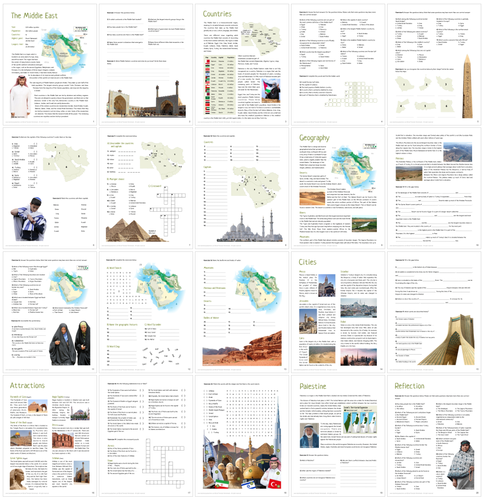The width and height of the screenshot is (485, 500).
Task: Click the pyramids photo on the exercise page
Action: [134, 230]
